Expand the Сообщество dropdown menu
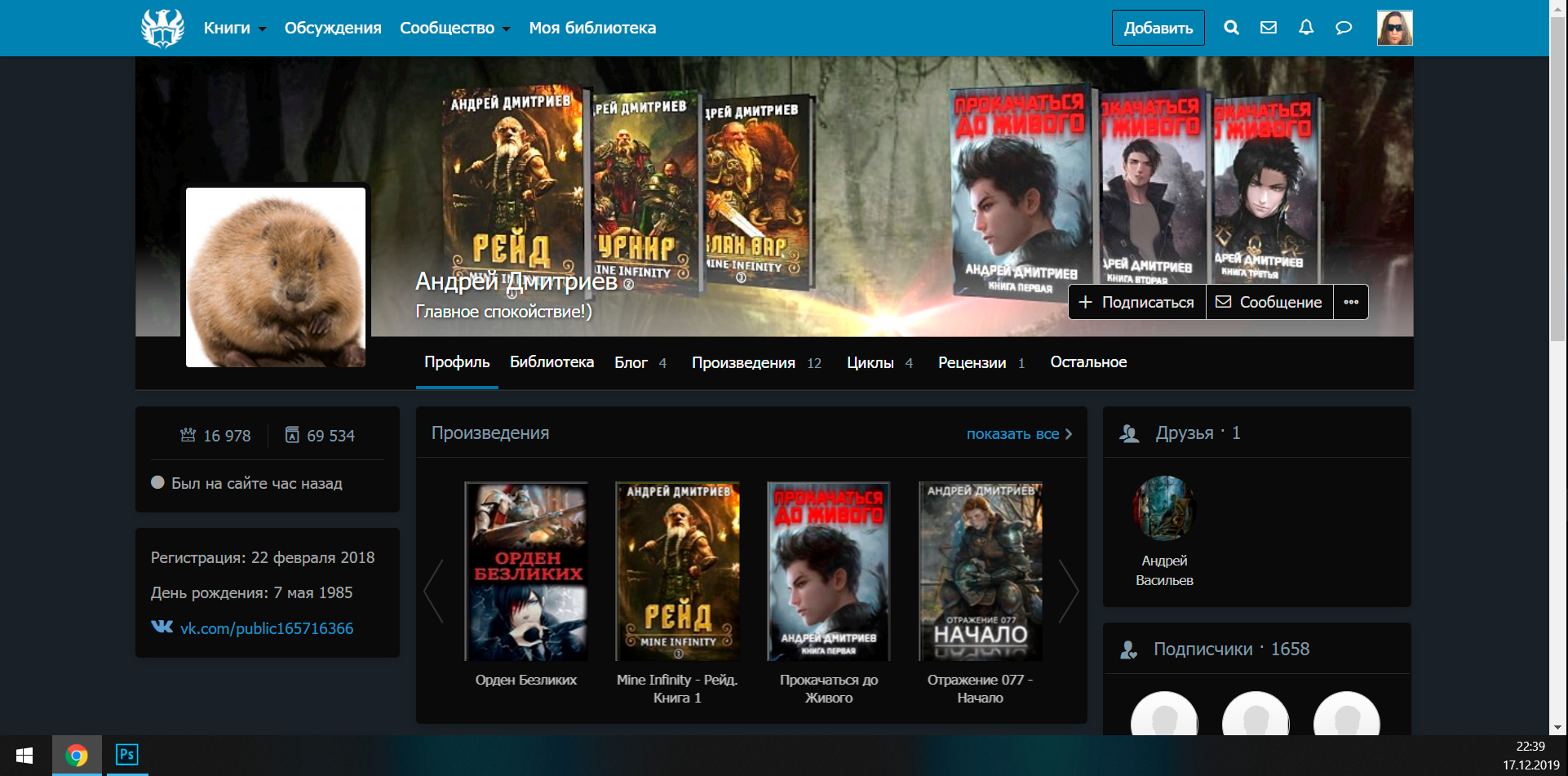Screen dimensions: 1568x776 click(x=454, y=29)
